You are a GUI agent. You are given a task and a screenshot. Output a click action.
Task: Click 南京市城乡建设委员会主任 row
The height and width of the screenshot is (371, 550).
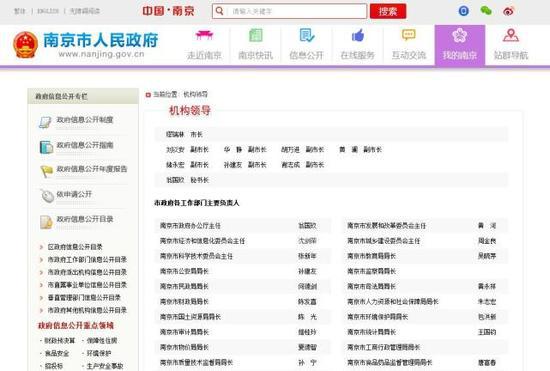[424, 241]
